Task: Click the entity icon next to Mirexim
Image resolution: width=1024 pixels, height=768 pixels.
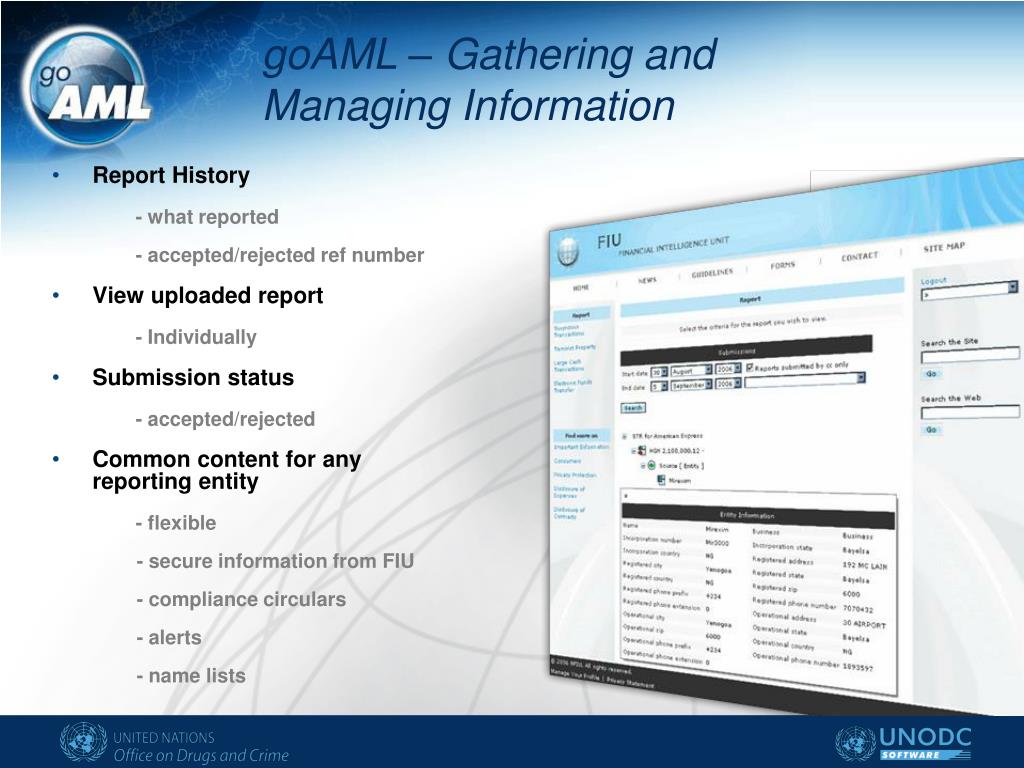Action: click(x=661, y=479)
